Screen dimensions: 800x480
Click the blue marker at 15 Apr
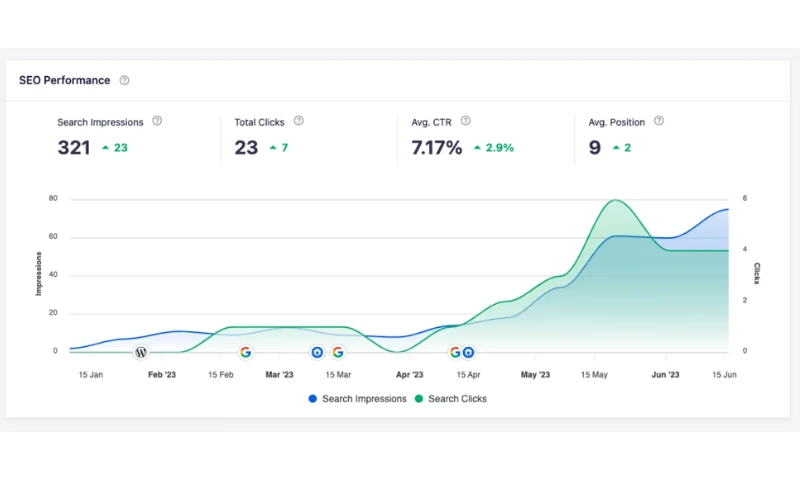[468, 352]
